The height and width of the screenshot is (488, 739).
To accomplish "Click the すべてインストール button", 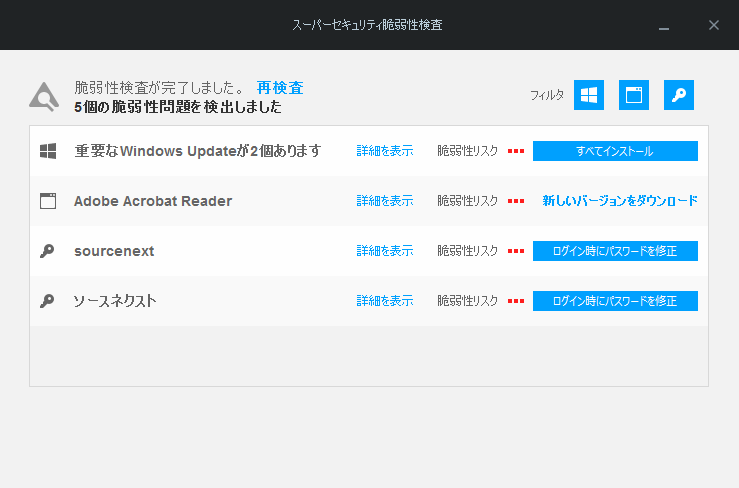I will click(615, 151).
